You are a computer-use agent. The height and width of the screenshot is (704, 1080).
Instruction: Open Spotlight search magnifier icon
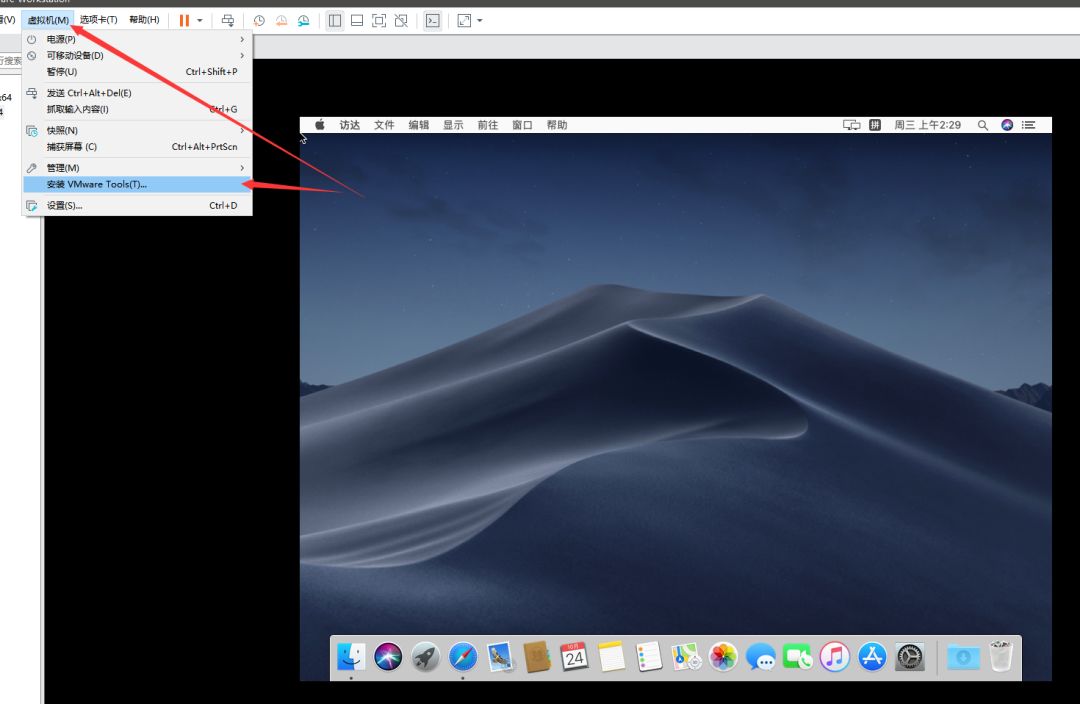tap(983, 125)
